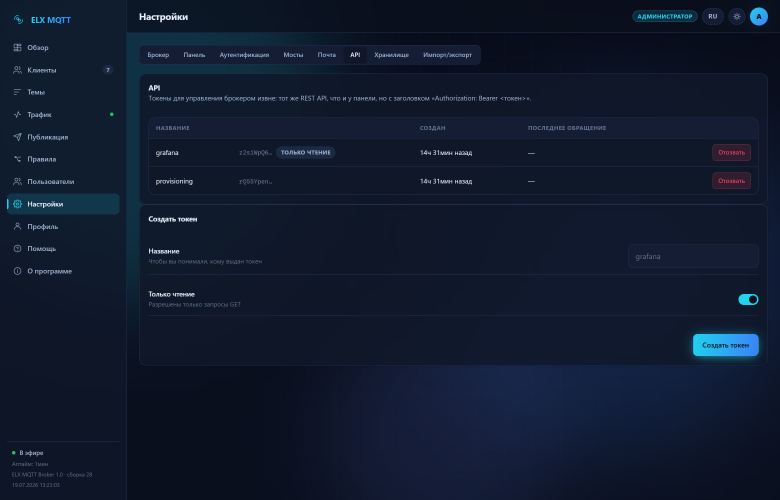780x500 pixels.
Task: Open the Клиенты sidebar icon
Action: 17,70
